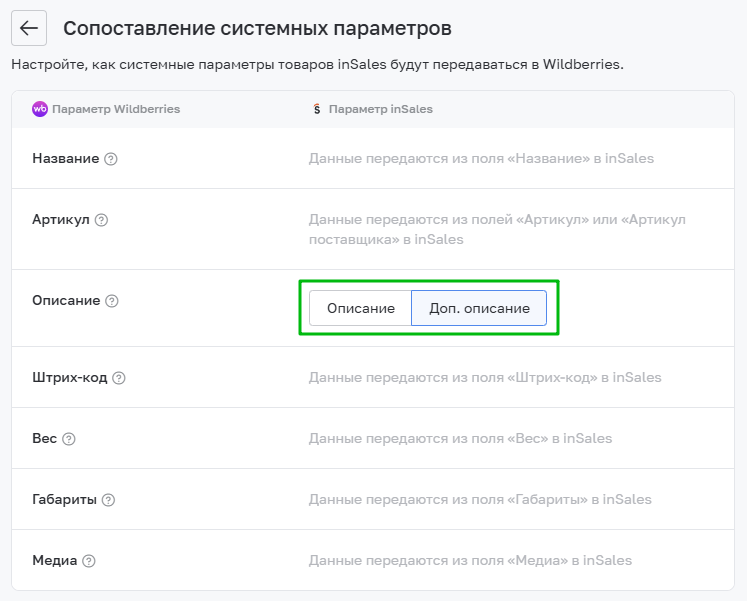Click the Параметр Wildberries column header
The width and height of the screenshot is (747, 601).
[116, 109]
